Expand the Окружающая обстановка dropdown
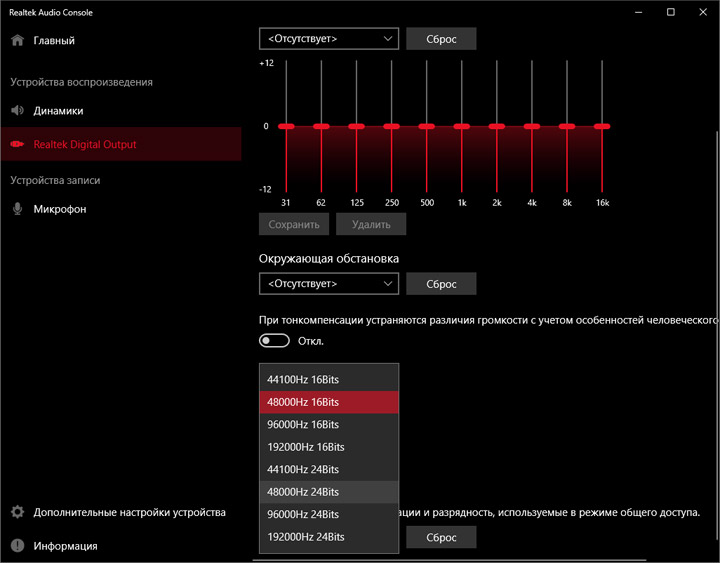Viewport: 720px width, 563px height. tap(329, 283)
